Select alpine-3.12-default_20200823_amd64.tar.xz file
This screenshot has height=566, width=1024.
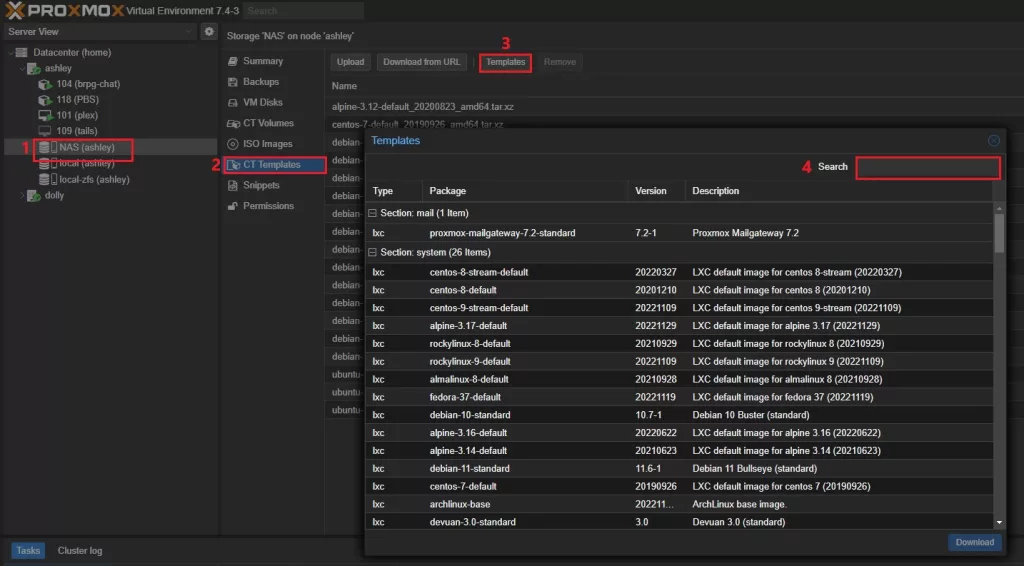(x=423, y=106)
